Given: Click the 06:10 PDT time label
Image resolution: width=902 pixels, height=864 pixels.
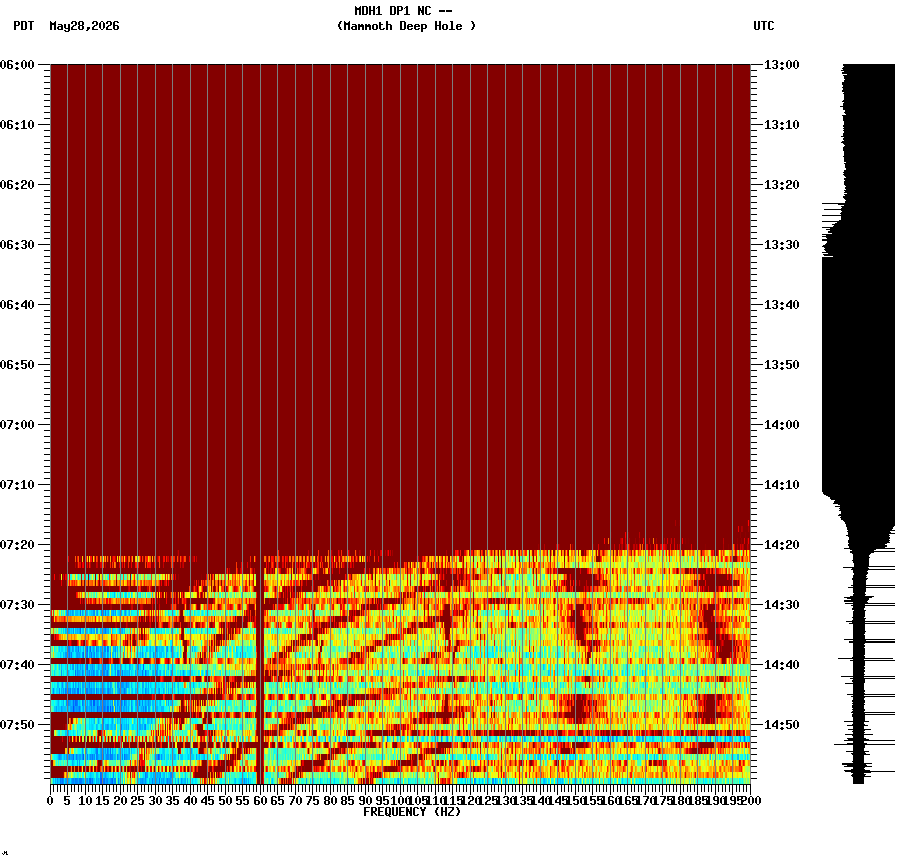Looking at the screenshot, I should click(x=17, y=125).
